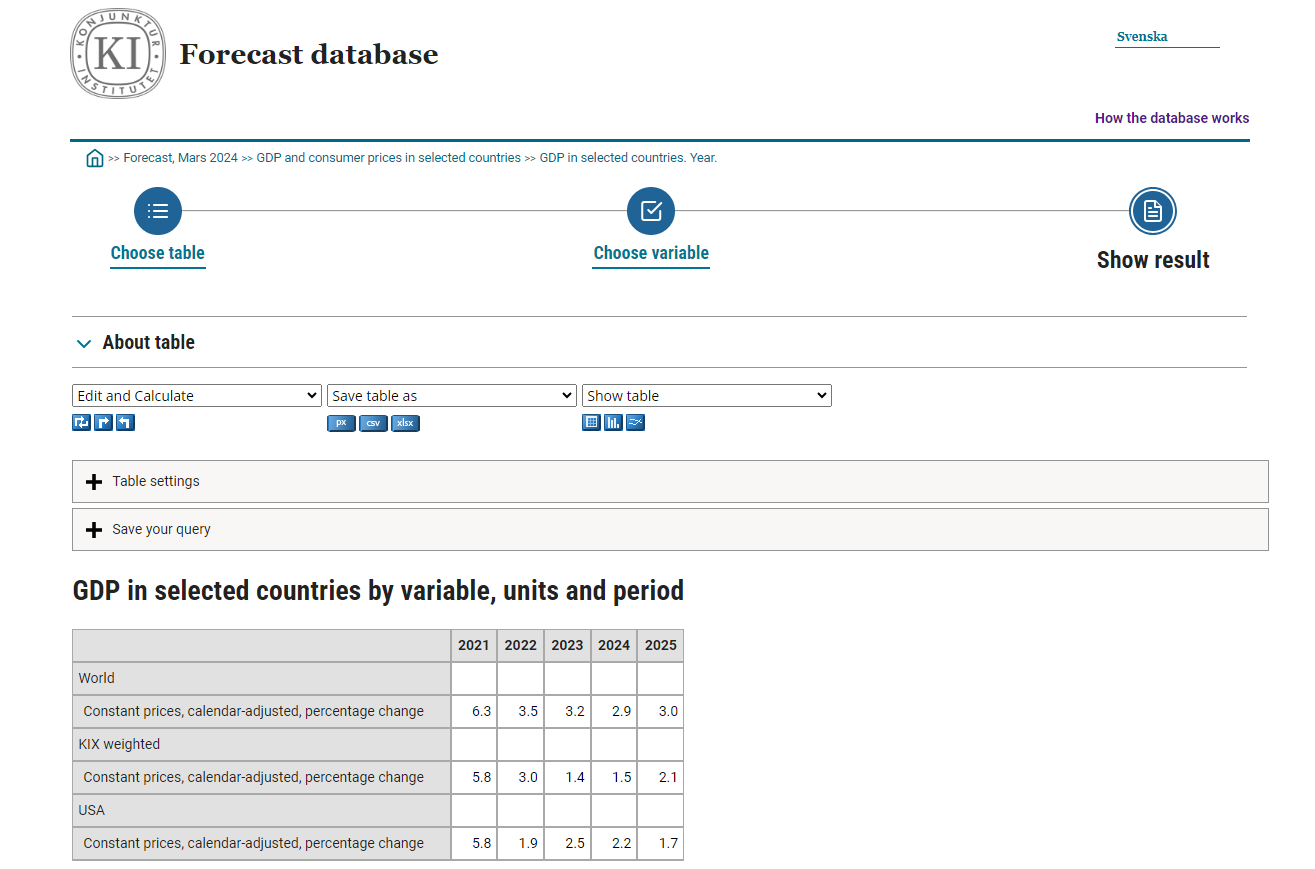Download the table in csv format
This screenshot has width=1315, height=869.
point(373,422)
